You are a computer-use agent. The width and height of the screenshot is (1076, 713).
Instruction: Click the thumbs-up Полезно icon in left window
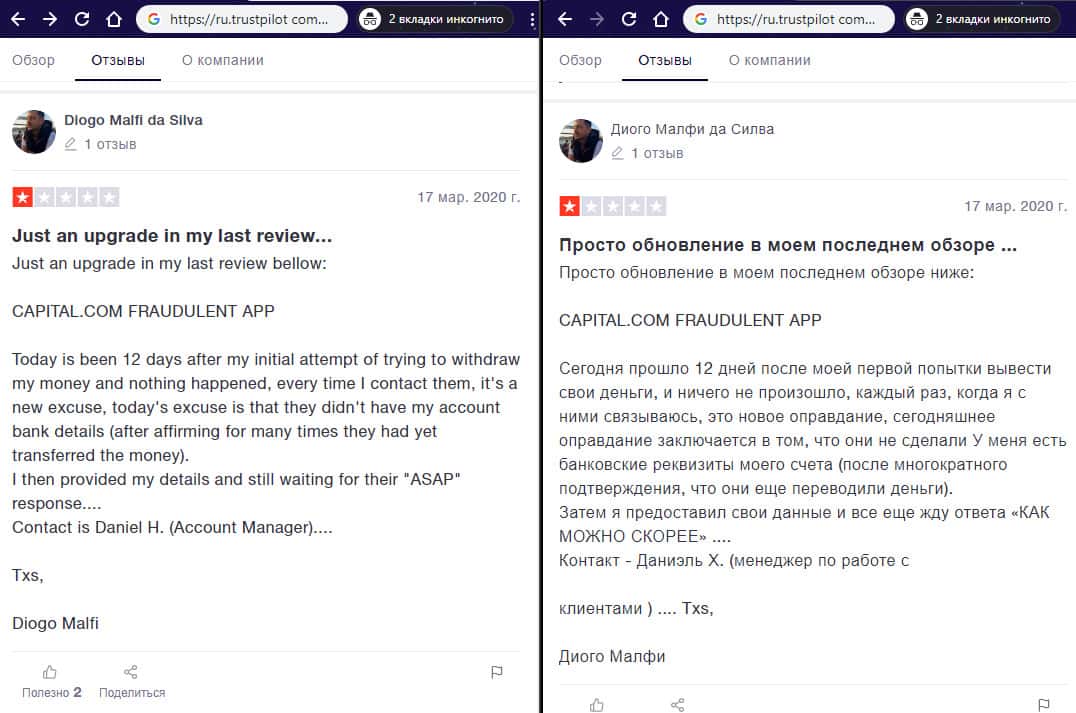(49, 672)
